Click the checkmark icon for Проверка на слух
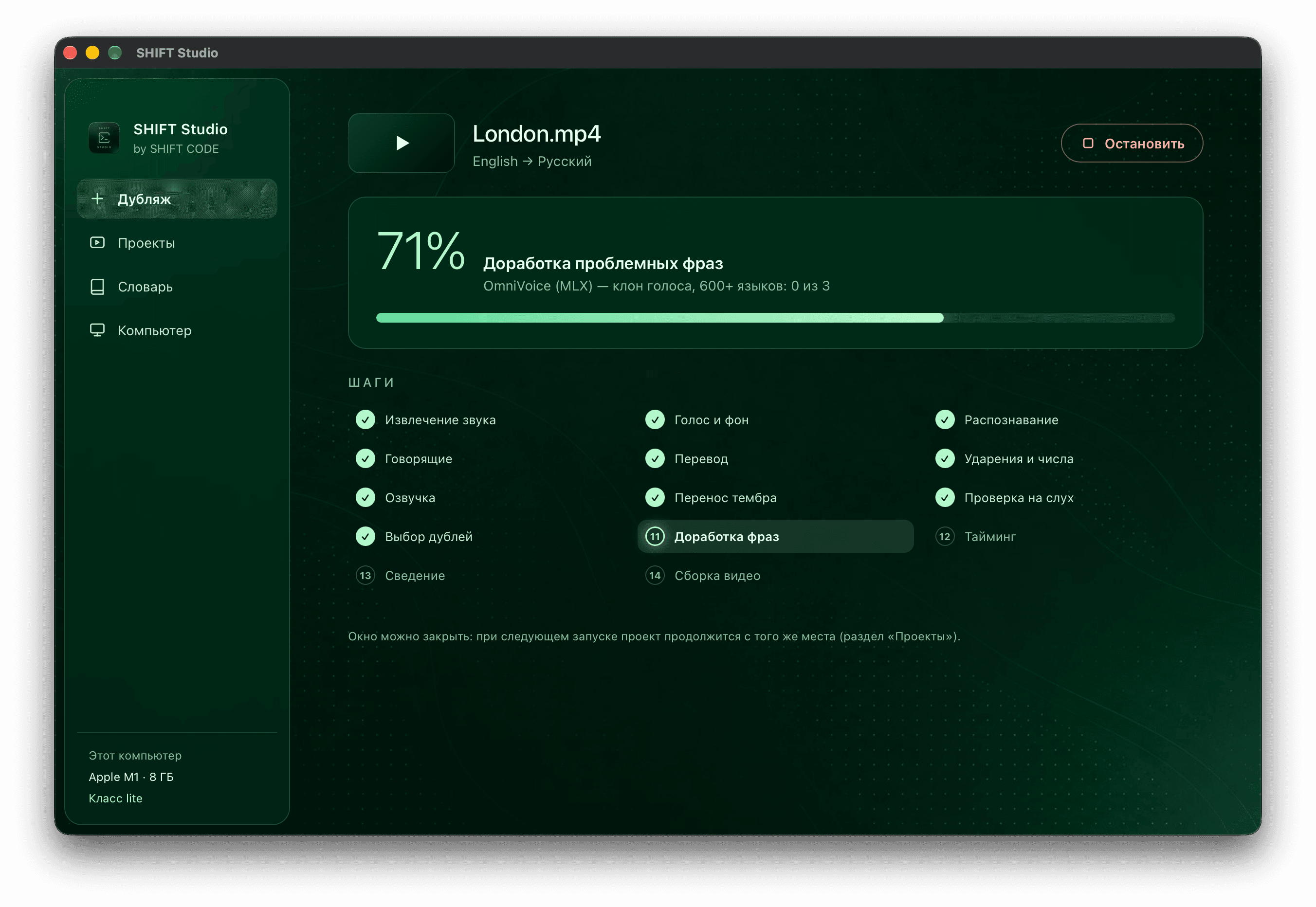Image resolution: width=1316 pixels, height=907 pixels. [945, 498]
